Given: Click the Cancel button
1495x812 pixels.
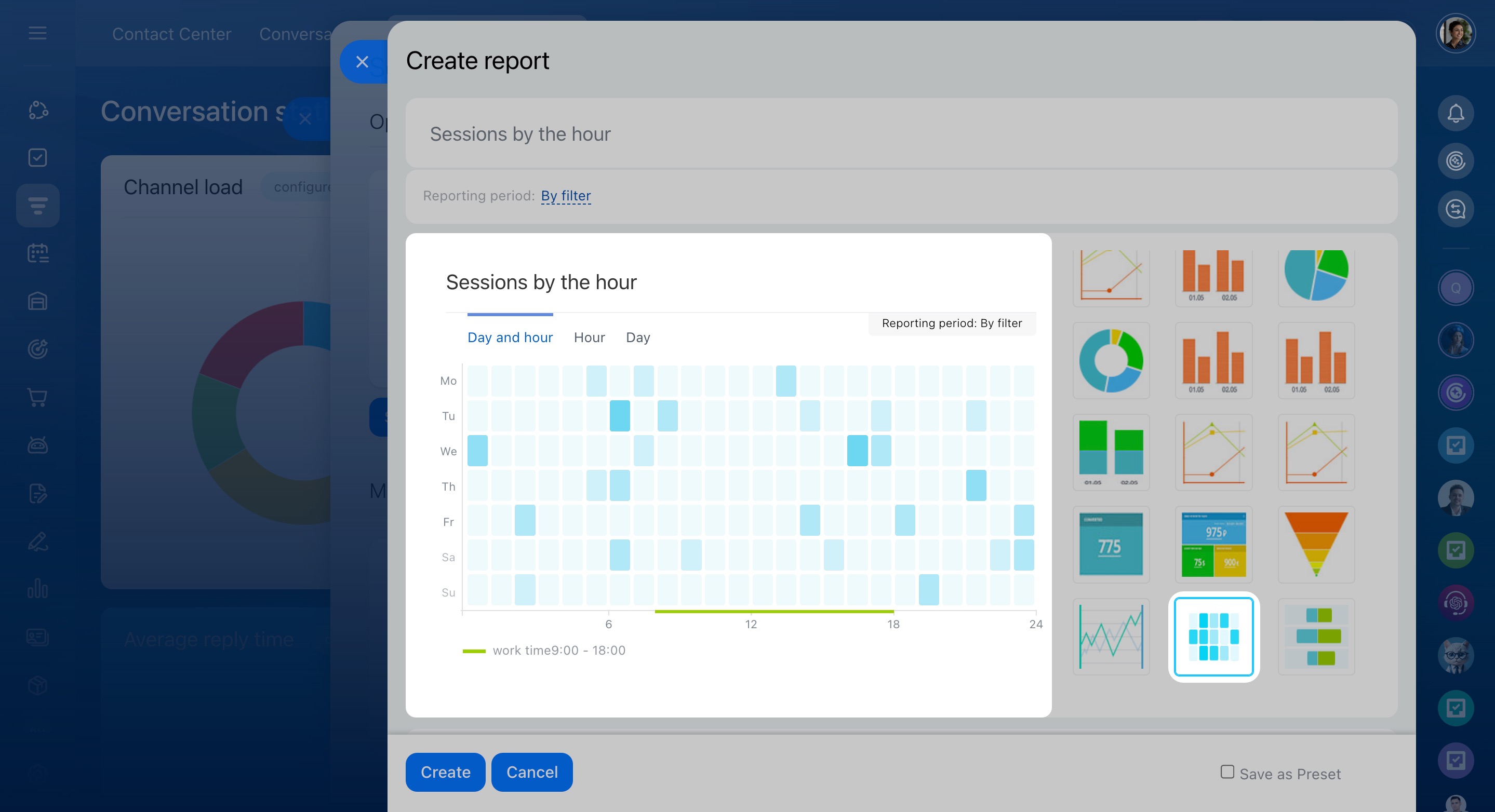Looking at the screenshot, I should tap(531, 772).
